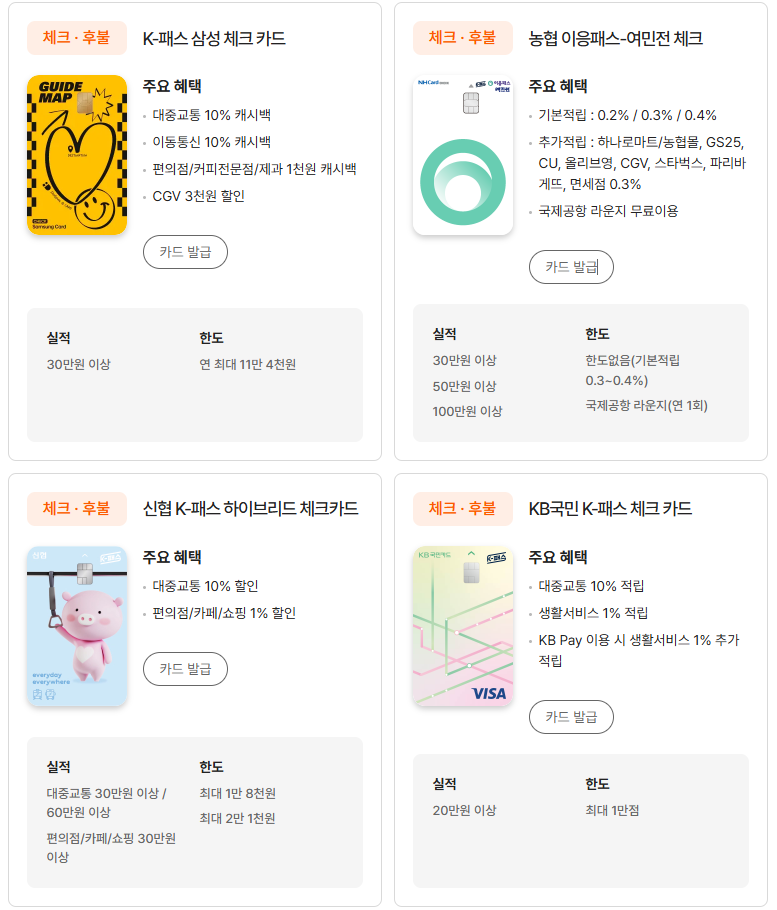Open the KB국민 K-패스 체크 카드 title
This screenshot has width=777, height=910.
click(610, 509)
